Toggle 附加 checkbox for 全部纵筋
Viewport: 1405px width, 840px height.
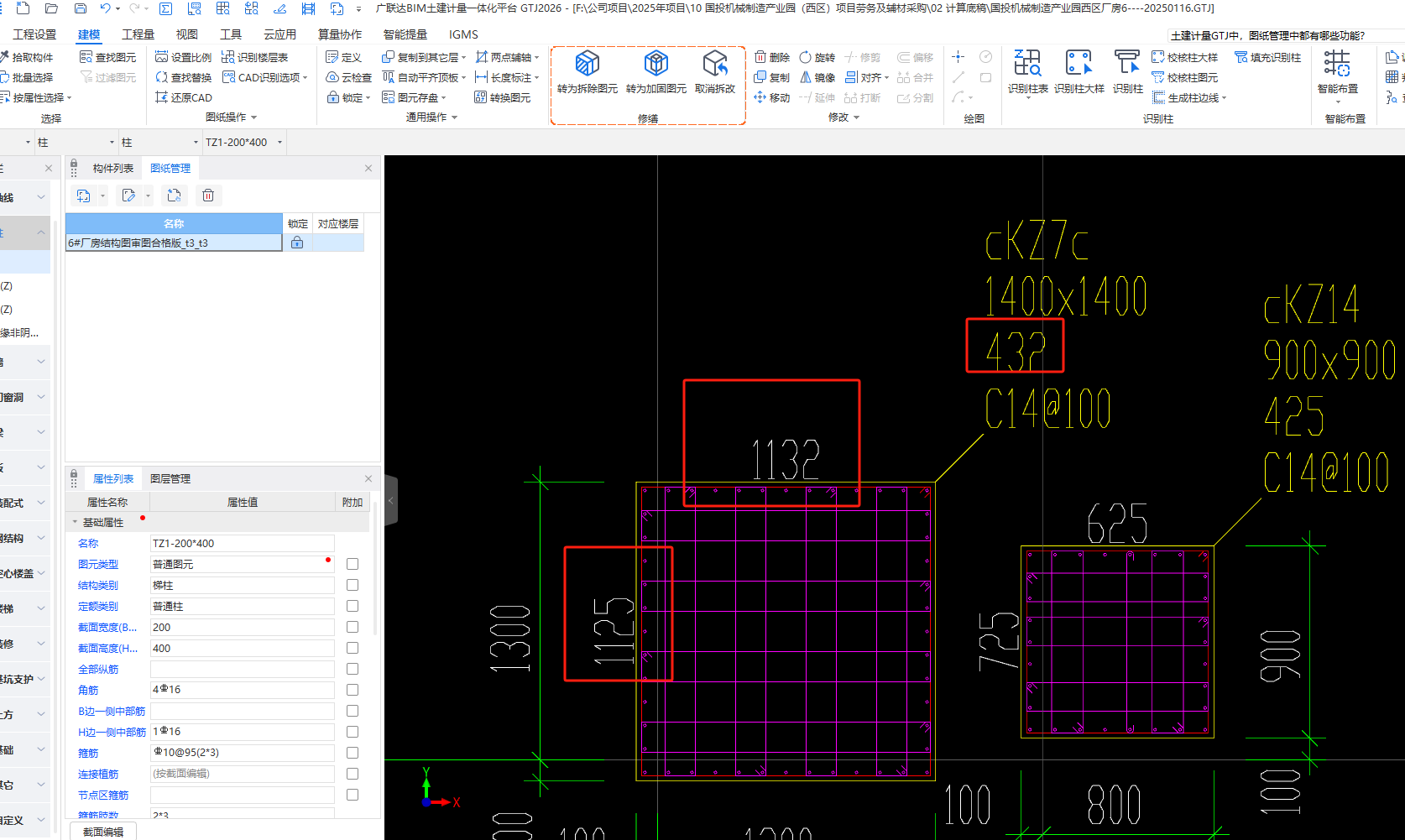click(x=353, y=669)
